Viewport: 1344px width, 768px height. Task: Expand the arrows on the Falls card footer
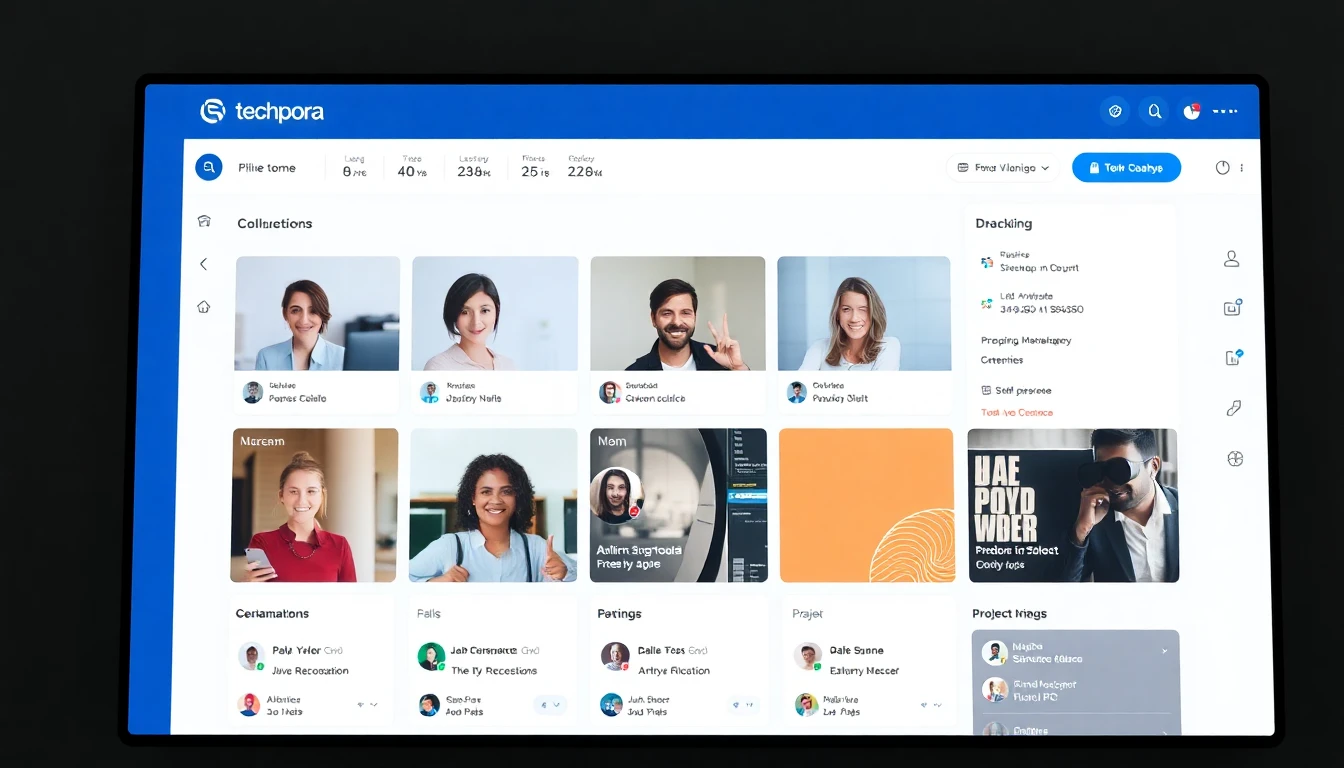[x=550, y=705]
